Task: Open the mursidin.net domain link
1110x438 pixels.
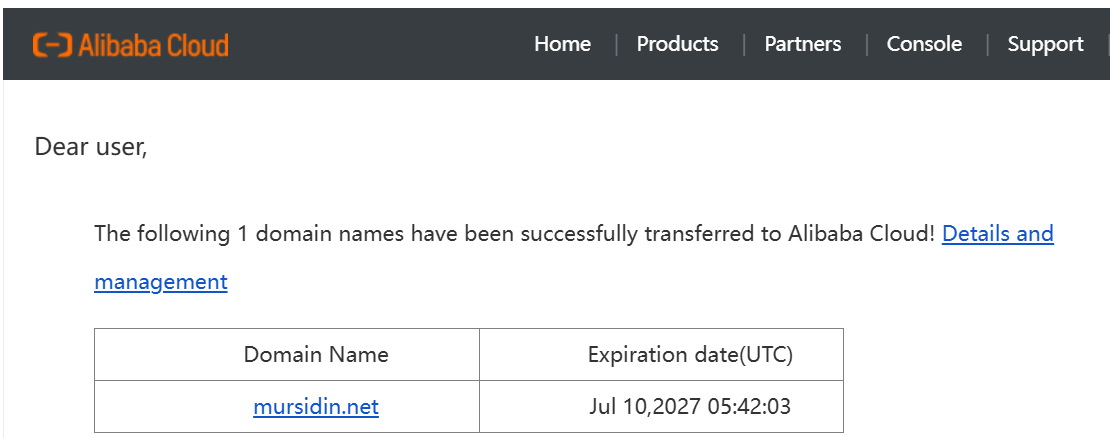Action: pyautogui.click(x=316, y=407)
